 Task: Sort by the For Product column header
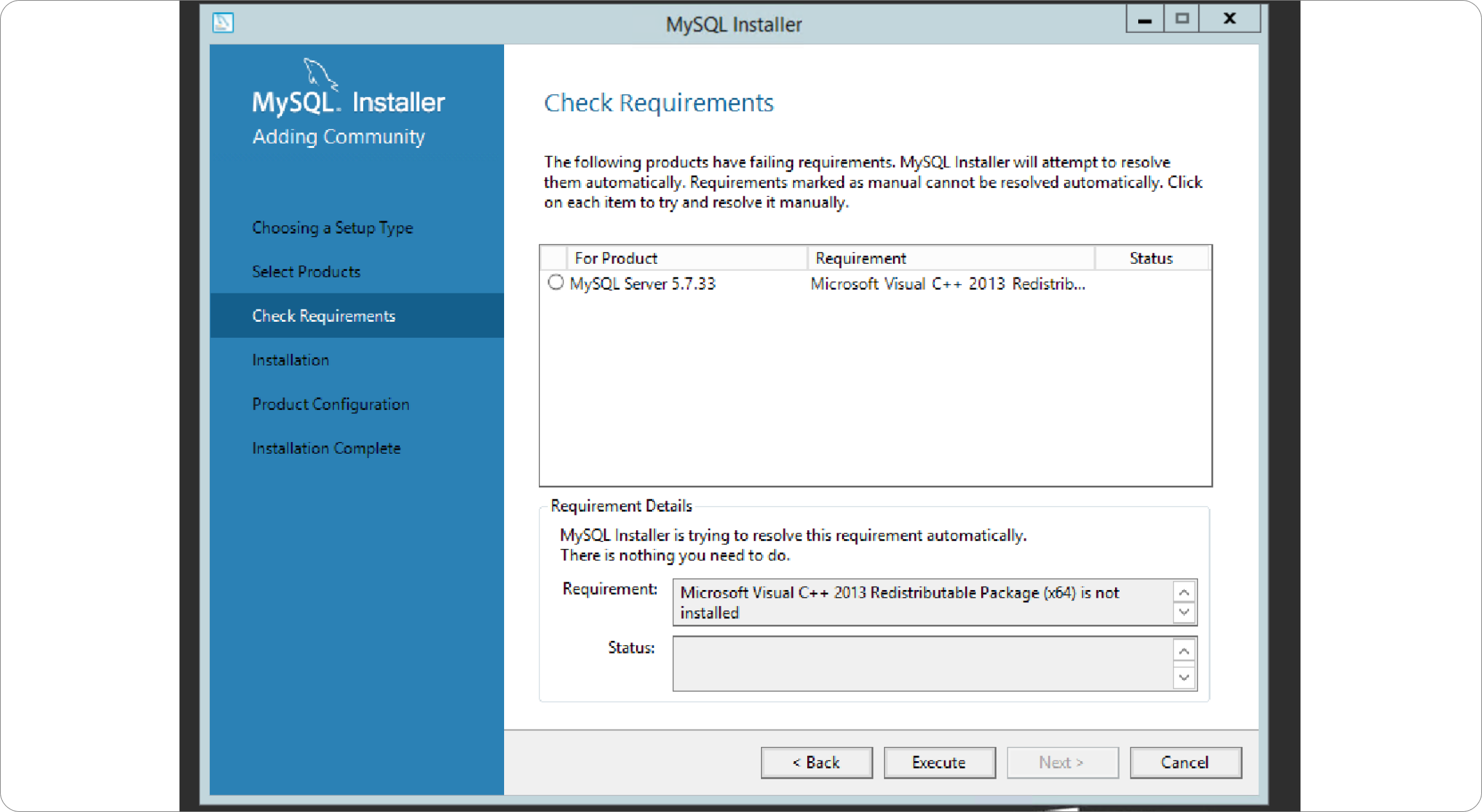point(687,258)
